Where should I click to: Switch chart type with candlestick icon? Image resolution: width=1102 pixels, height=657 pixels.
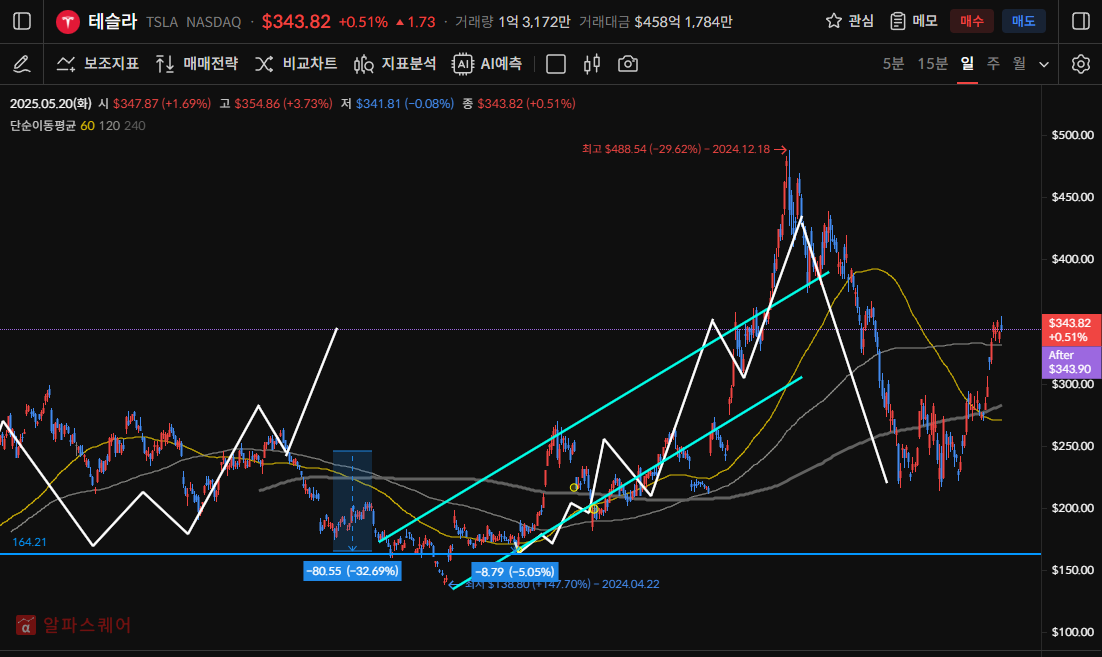[592, 64]
